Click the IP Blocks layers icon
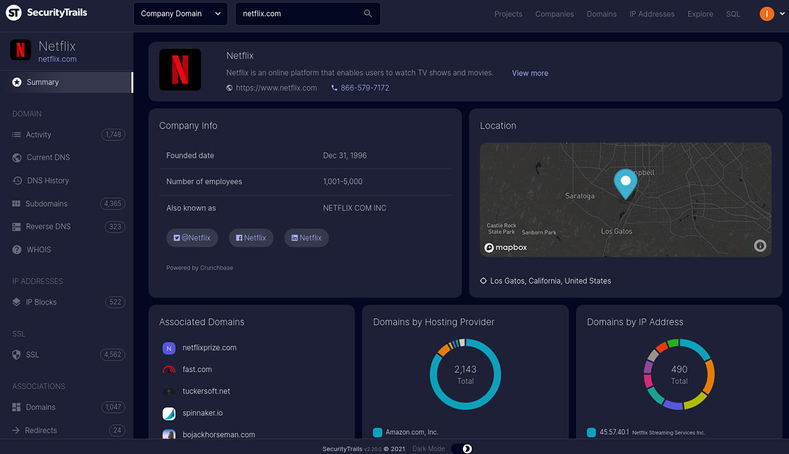789x454 pixels. click(16, 302)
